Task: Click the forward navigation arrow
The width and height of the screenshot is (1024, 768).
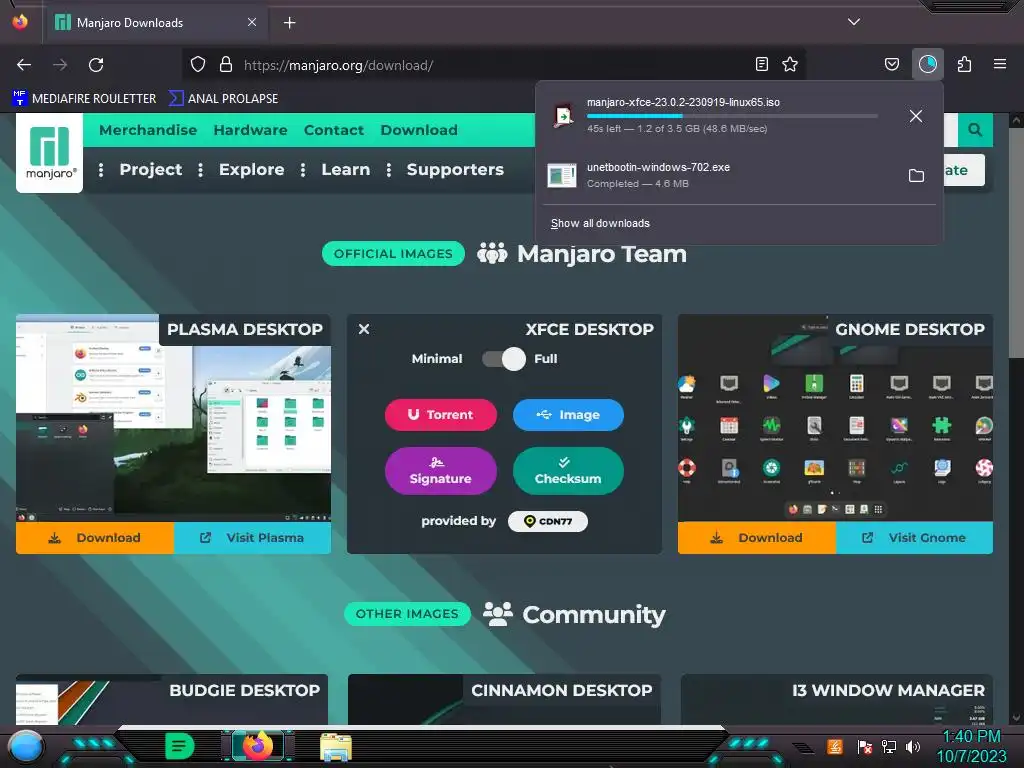Action: [60, 65]
